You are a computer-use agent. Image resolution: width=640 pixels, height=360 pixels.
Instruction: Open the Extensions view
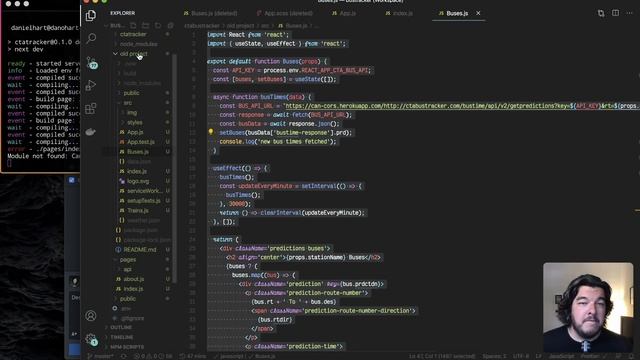pos(91,108)
